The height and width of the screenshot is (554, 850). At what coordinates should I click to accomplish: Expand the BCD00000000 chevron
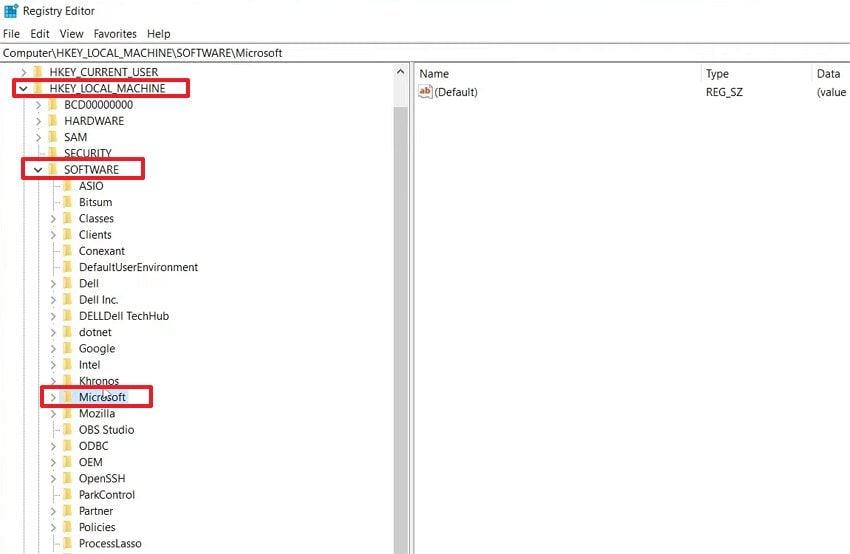coord(38,105)
